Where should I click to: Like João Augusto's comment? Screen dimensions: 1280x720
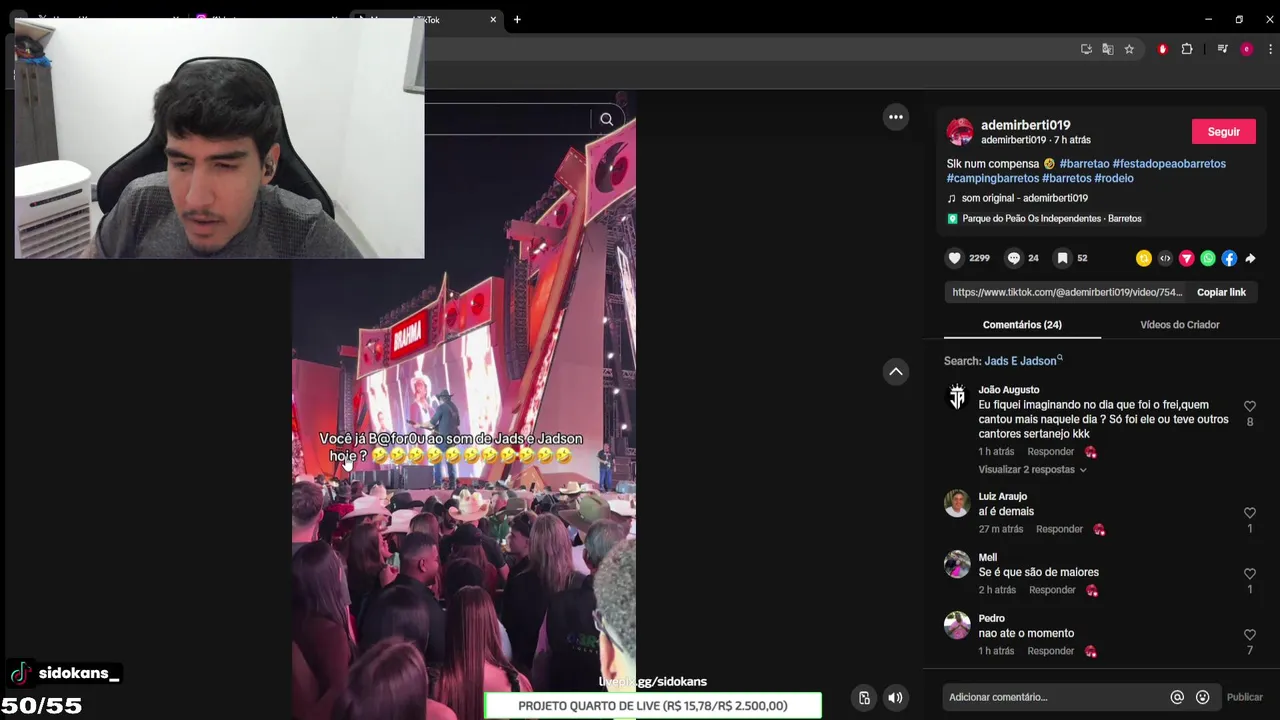tap(1249, 406)
